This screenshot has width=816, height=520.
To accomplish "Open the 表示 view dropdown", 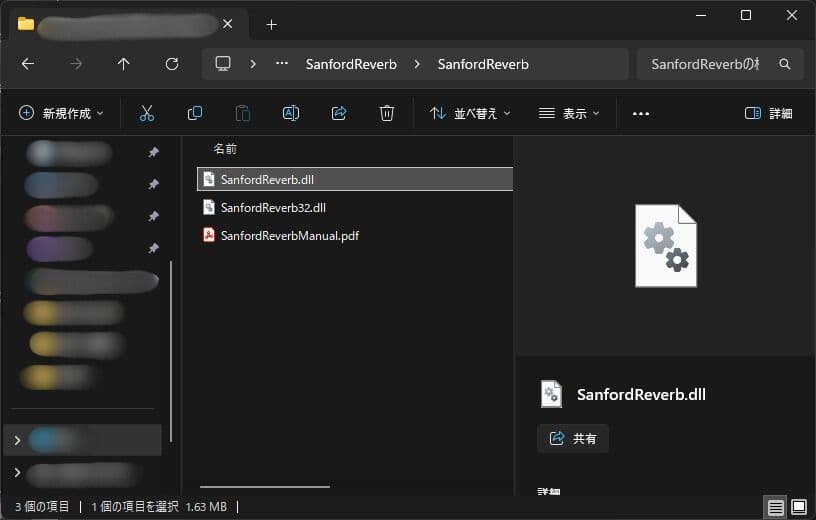I will [569, 114].
